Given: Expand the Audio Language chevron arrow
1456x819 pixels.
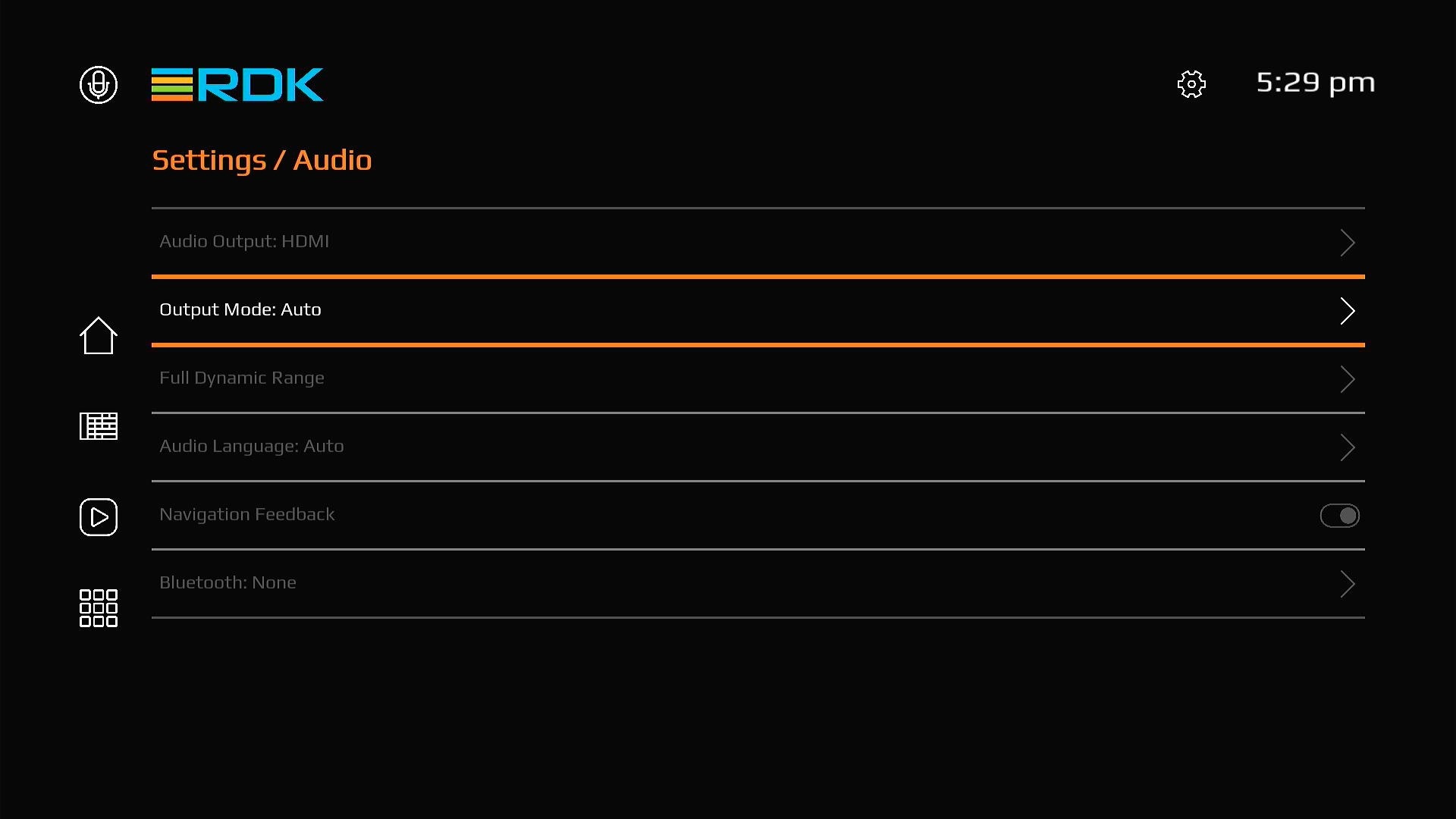Looking at the screenshot, I should coord(1347,447).
